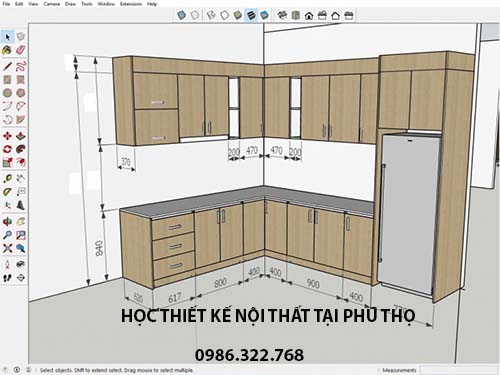The height and width of the screenshot is (375, 500).
Task: Select the Zoom magnifier tool
Action: coord(7,235)
